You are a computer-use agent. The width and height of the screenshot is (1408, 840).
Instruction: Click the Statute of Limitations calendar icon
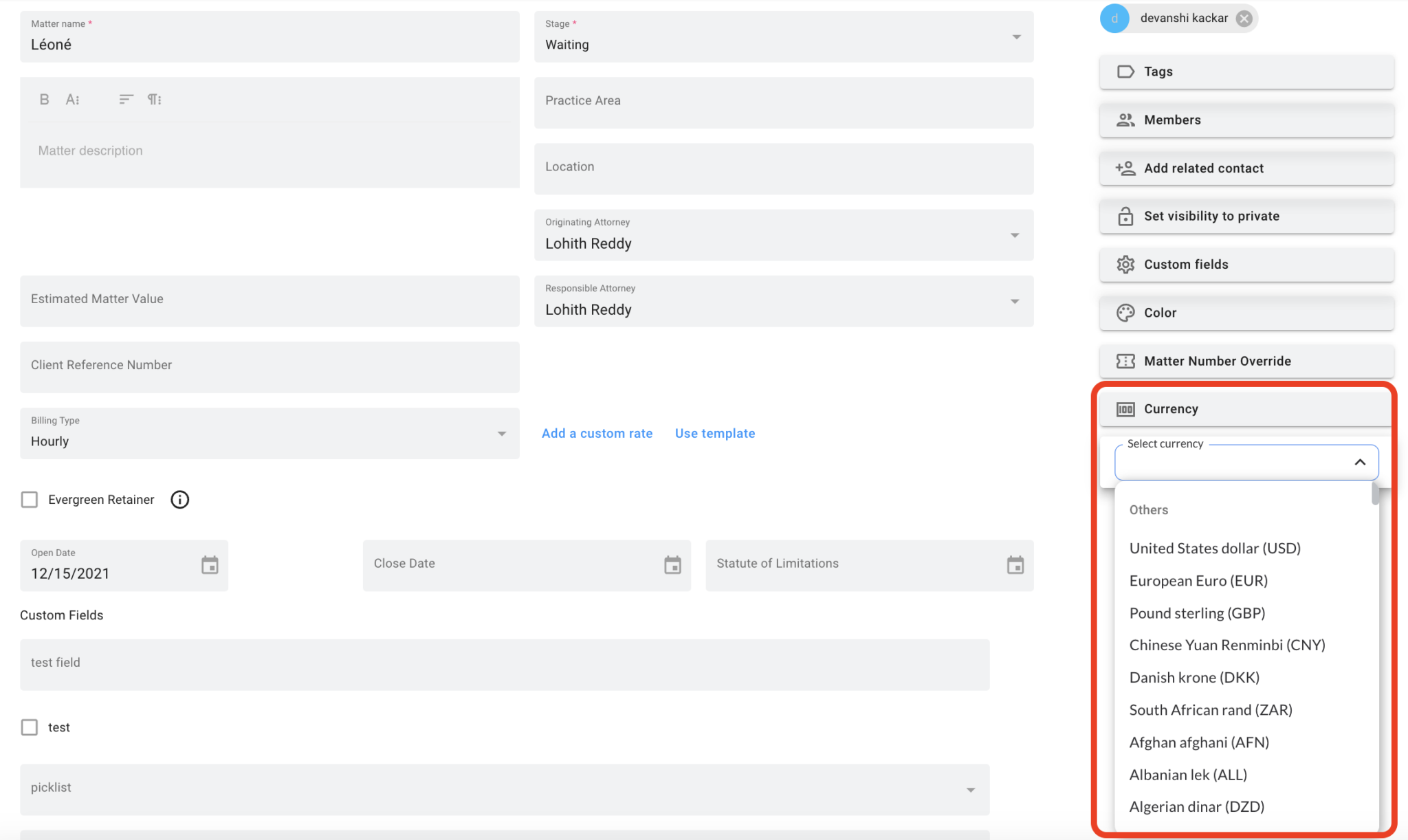tap(1015, 565)
